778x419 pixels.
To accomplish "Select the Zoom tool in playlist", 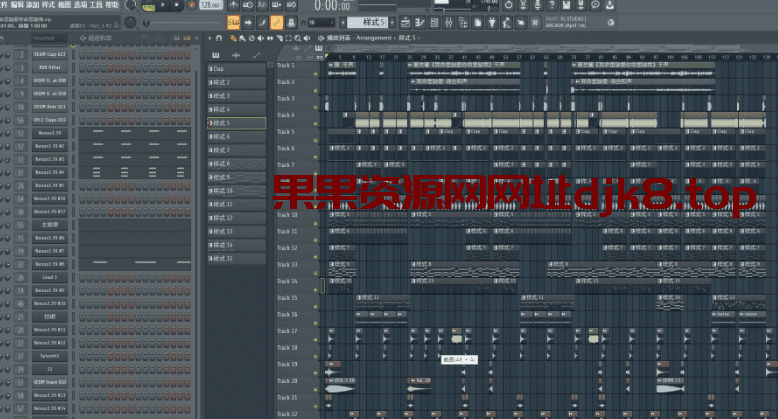I will click(297, 38).
